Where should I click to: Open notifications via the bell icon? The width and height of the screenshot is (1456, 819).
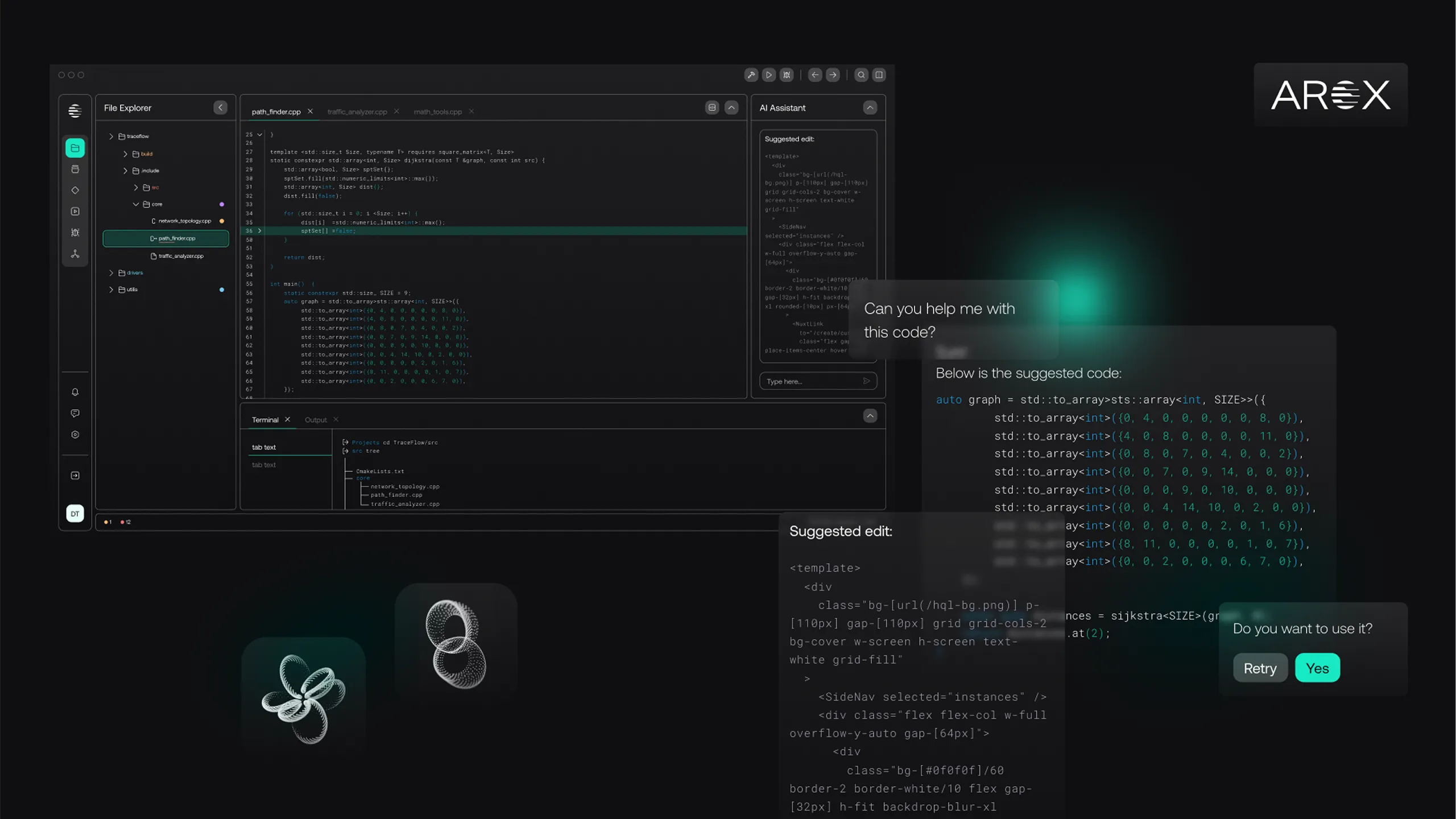75,392
